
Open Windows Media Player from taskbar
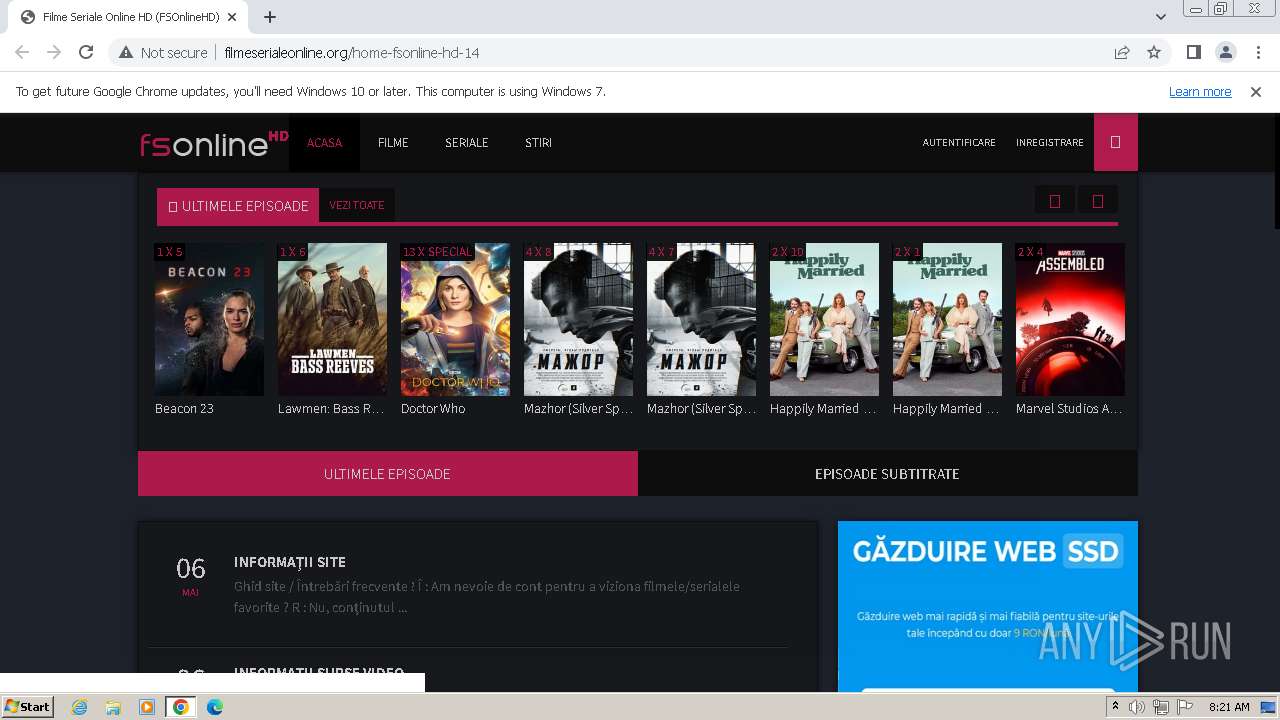(x=147, y=707)
